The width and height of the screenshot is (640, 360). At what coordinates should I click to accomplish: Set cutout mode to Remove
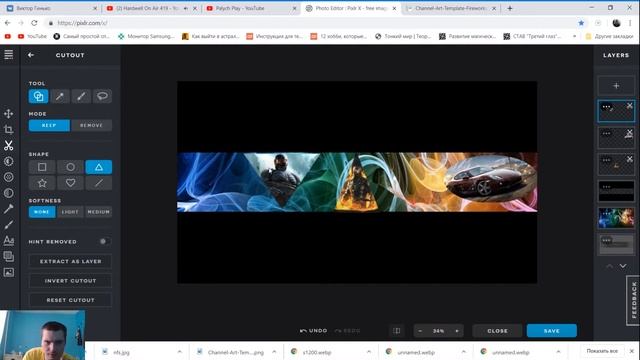pyautogui.click(x=91, y=125)
